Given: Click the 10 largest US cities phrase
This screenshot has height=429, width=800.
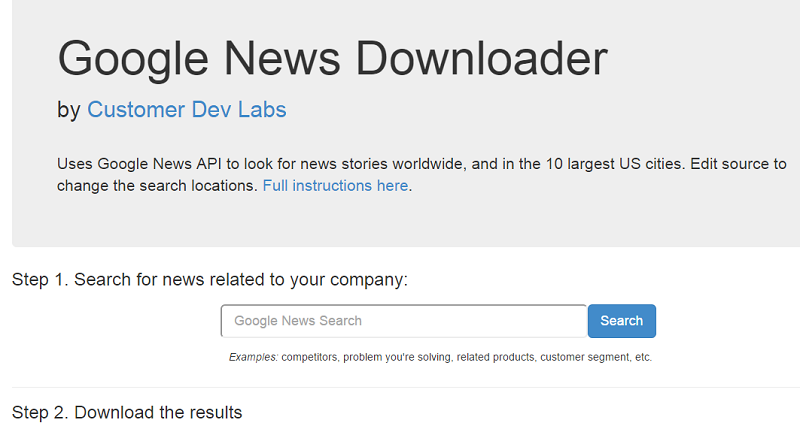Looking at the screenshot, I should point(614,164).
